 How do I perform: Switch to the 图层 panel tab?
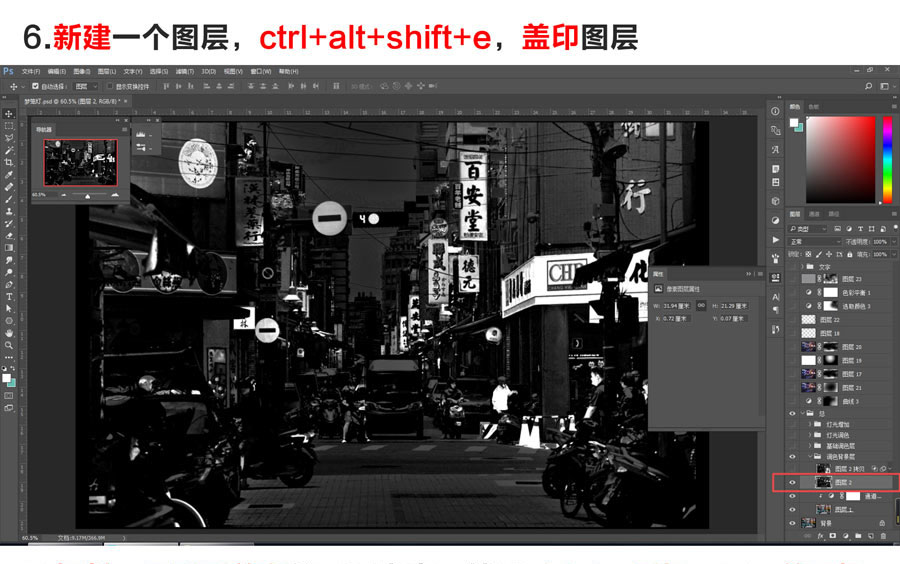pos(795,214)
